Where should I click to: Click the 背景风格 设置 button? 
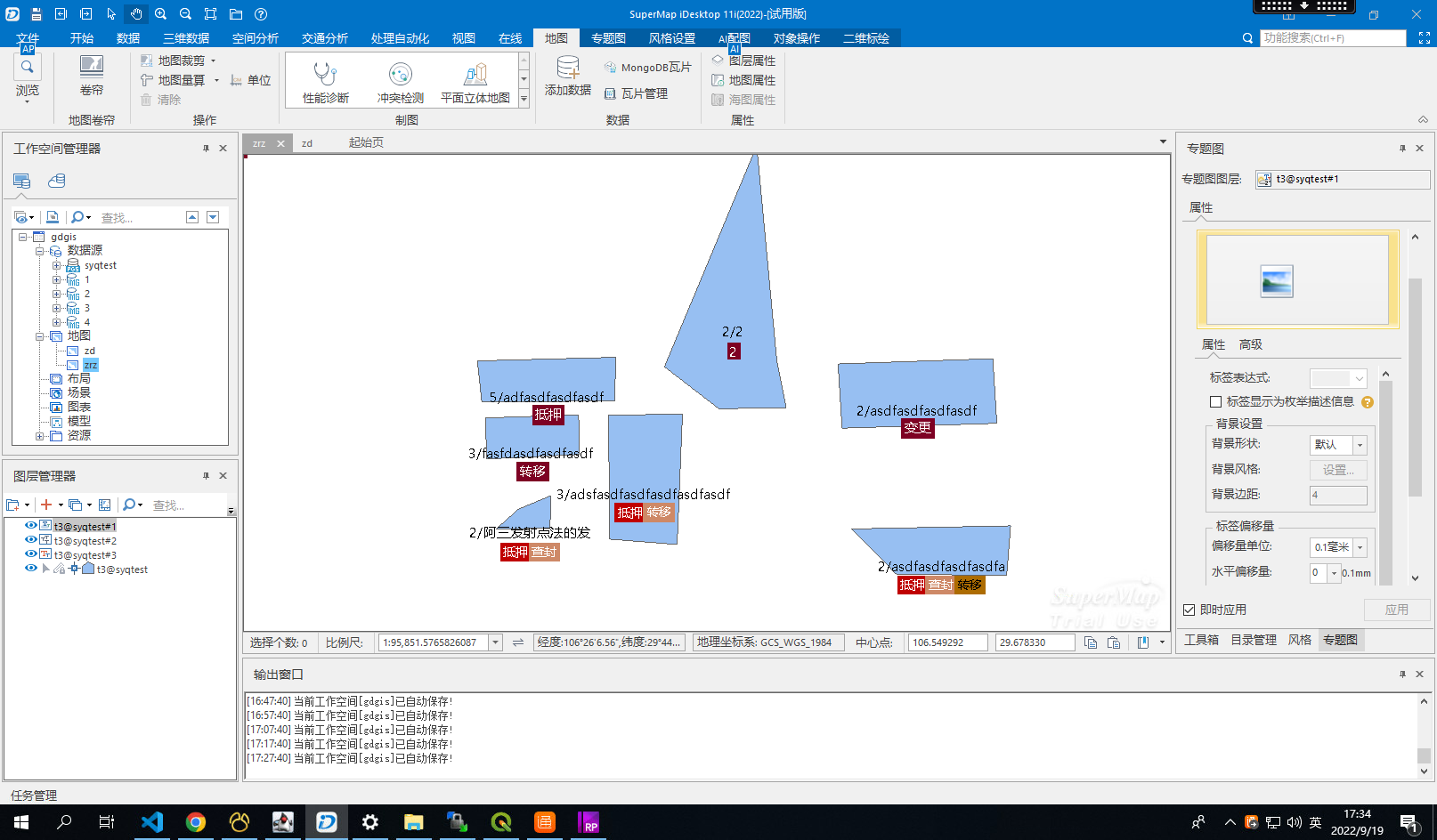coord(1338,470)
